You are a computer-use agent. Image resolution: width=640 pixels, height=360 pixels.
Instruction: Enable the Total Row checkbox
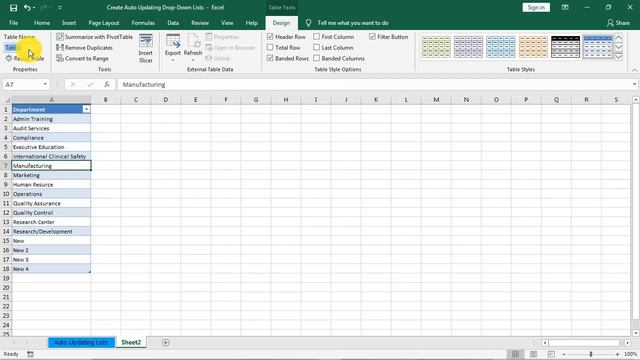point(270,47)
